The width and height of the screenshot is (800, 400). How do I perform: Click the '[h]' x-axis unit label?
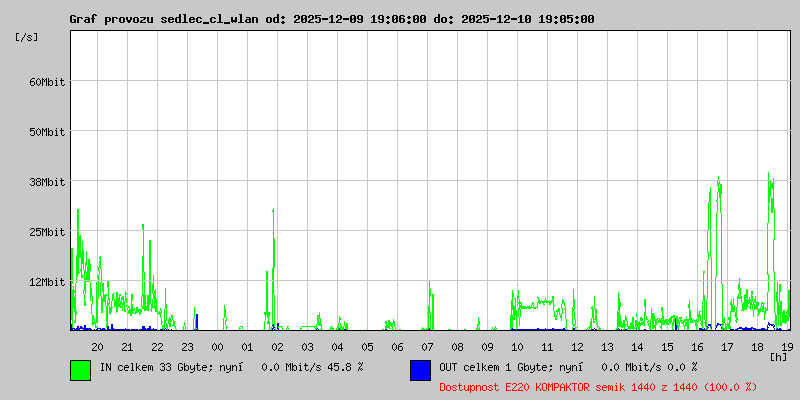coord(779,356)
